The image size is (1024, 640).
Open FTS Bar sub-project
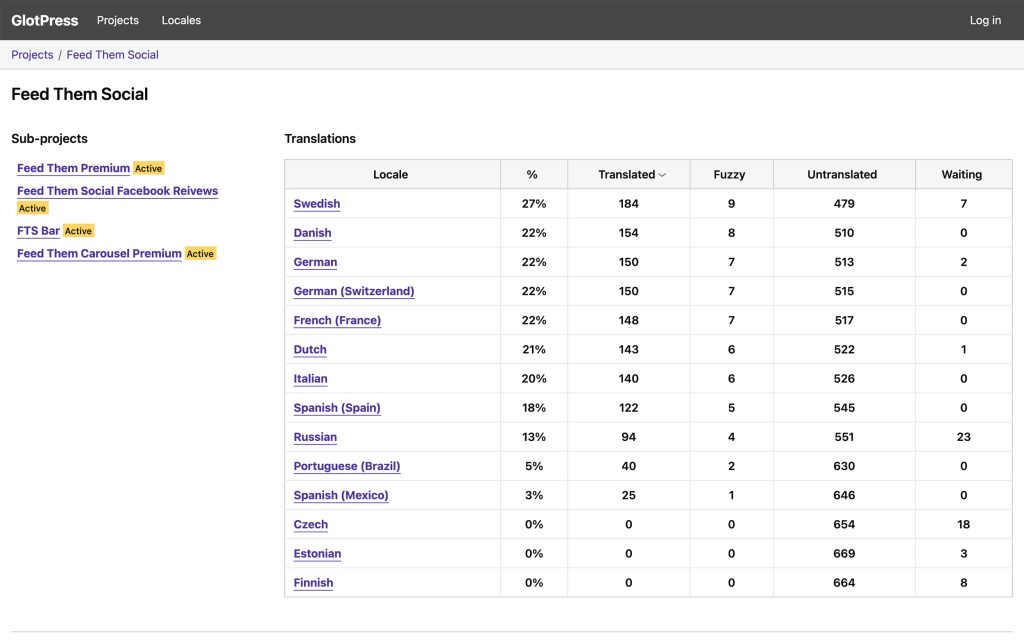(x=38, y=231)
